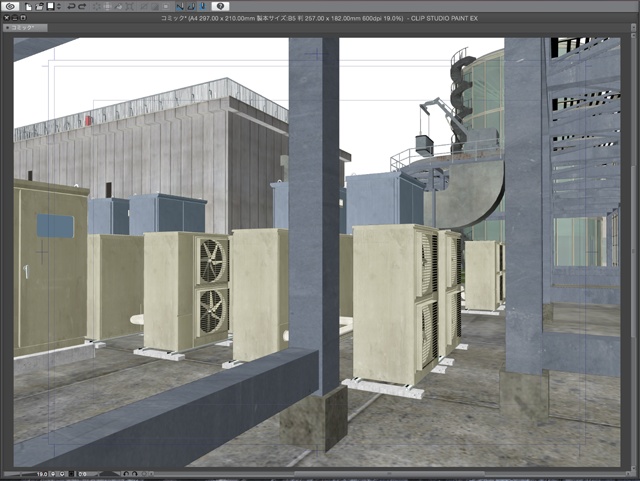The height and width of the screenshot is (481, 640).
Task: Reset canvas rotation in status bar
Action: (144, 474)
